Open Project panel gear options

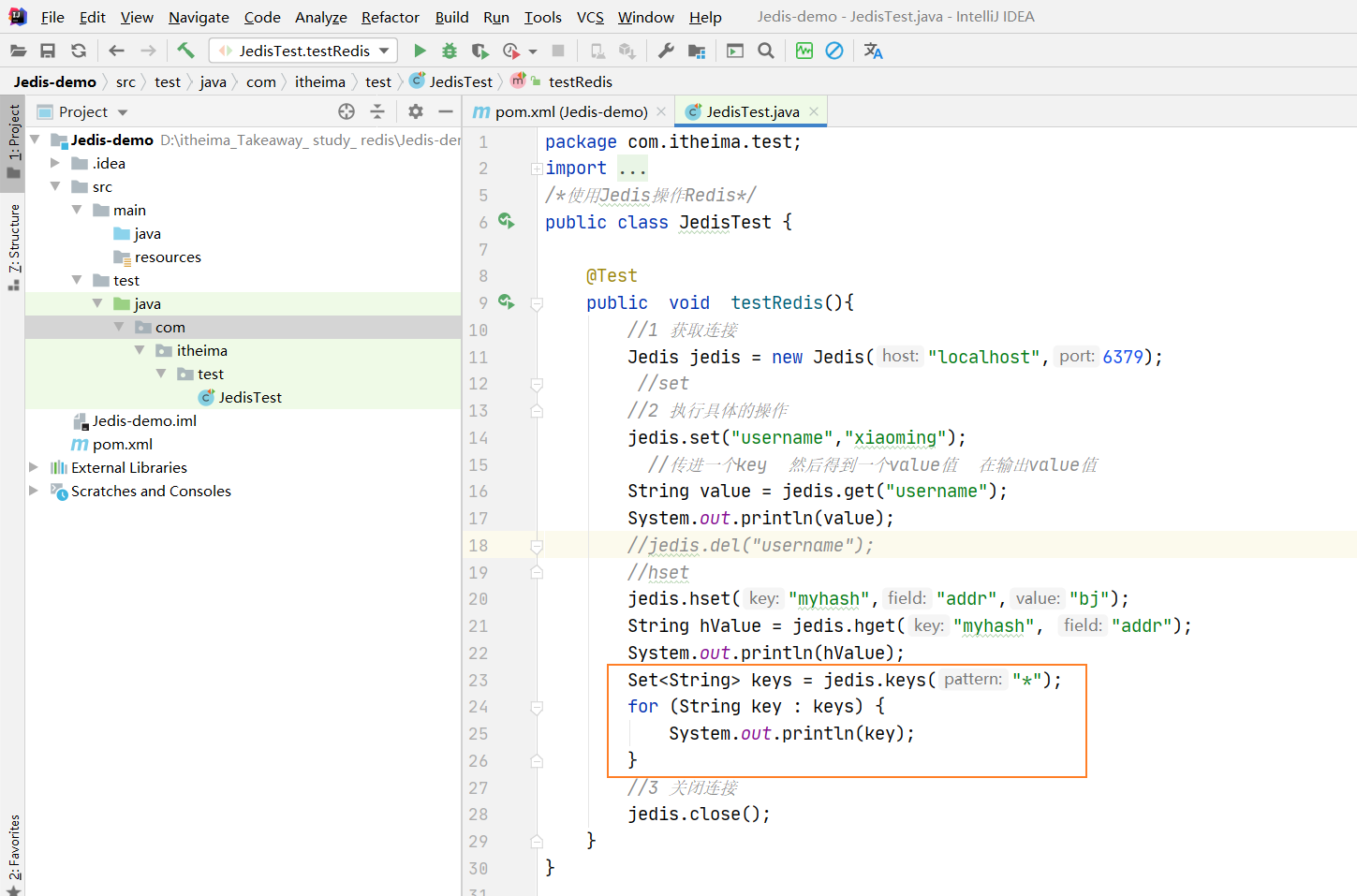click(416, 111)
